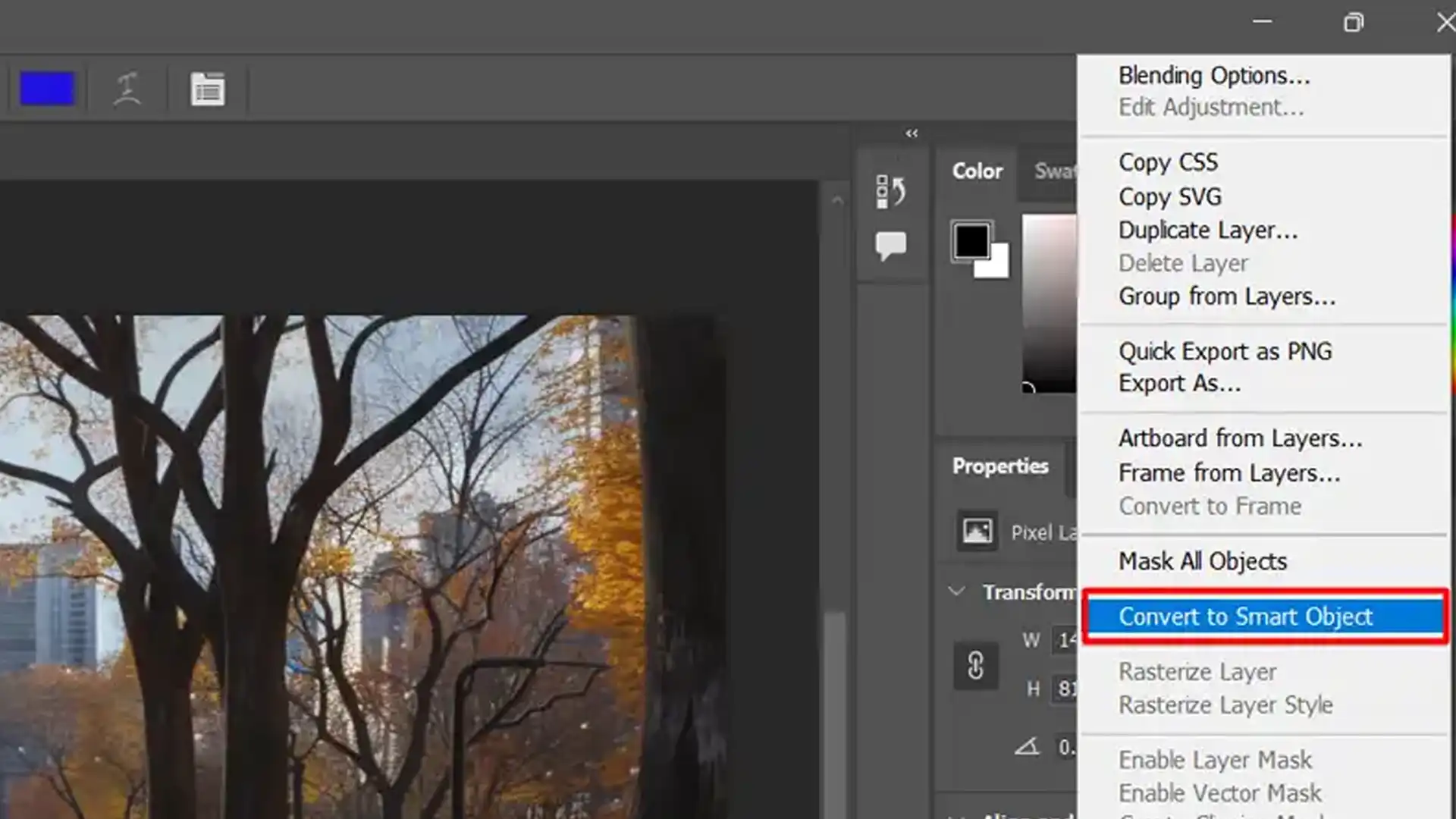The width and height of the screenshot is (1456, 819).
Task: Open the Properties tab
Action: pyautogui.click(x=1001, y=466)
